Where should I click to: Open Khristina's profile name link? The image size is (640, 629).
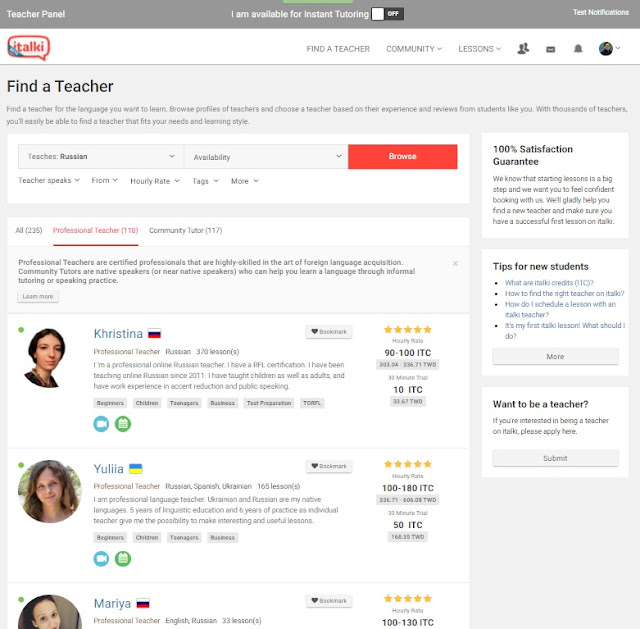click(118, 333)
